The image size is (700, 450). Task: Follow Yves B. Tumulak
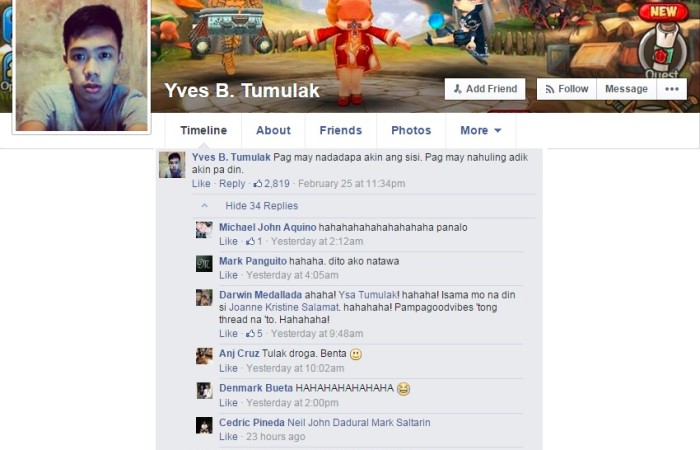coord(567,89)
